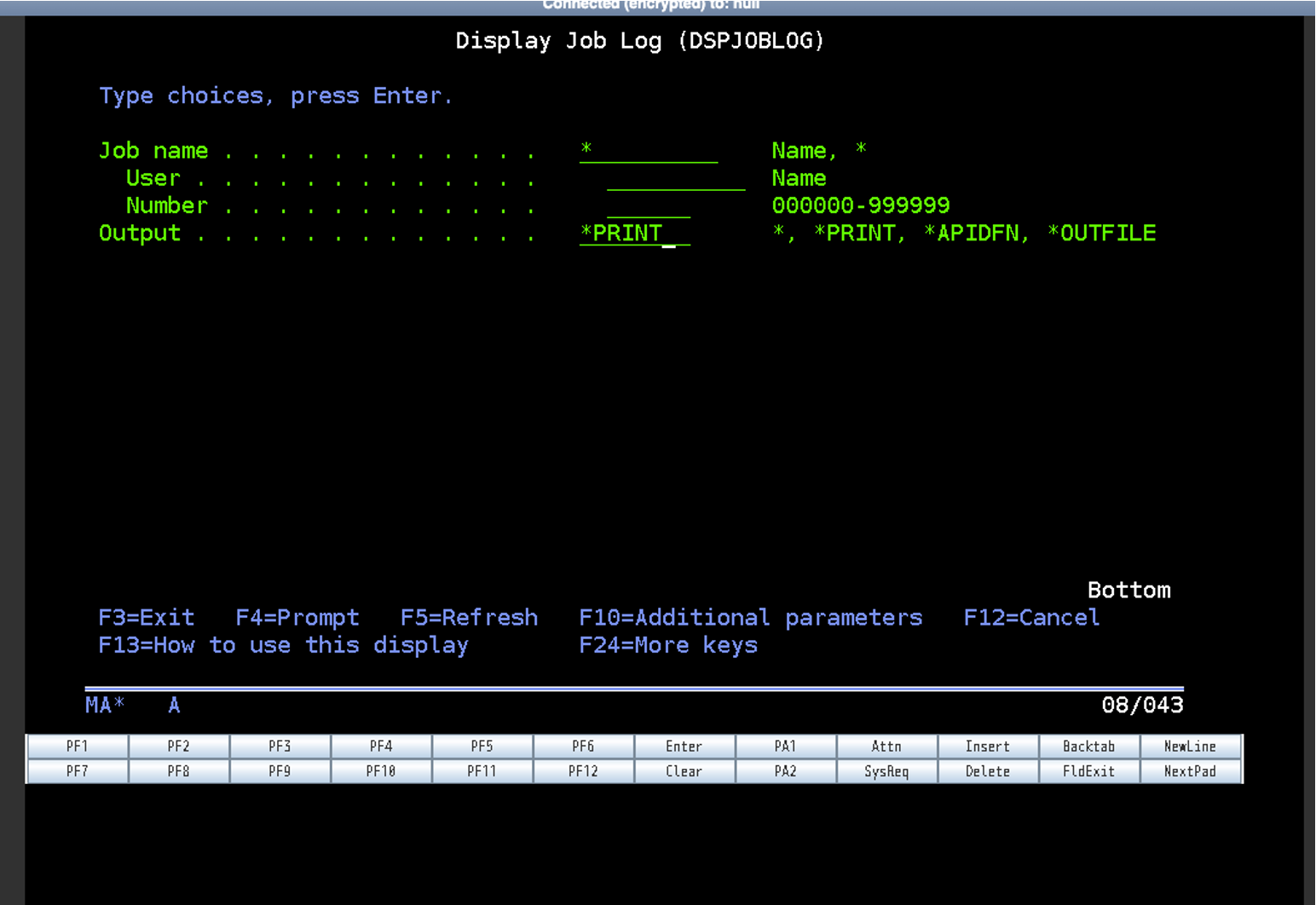Click the PF1 keypad button

point(78,746)
